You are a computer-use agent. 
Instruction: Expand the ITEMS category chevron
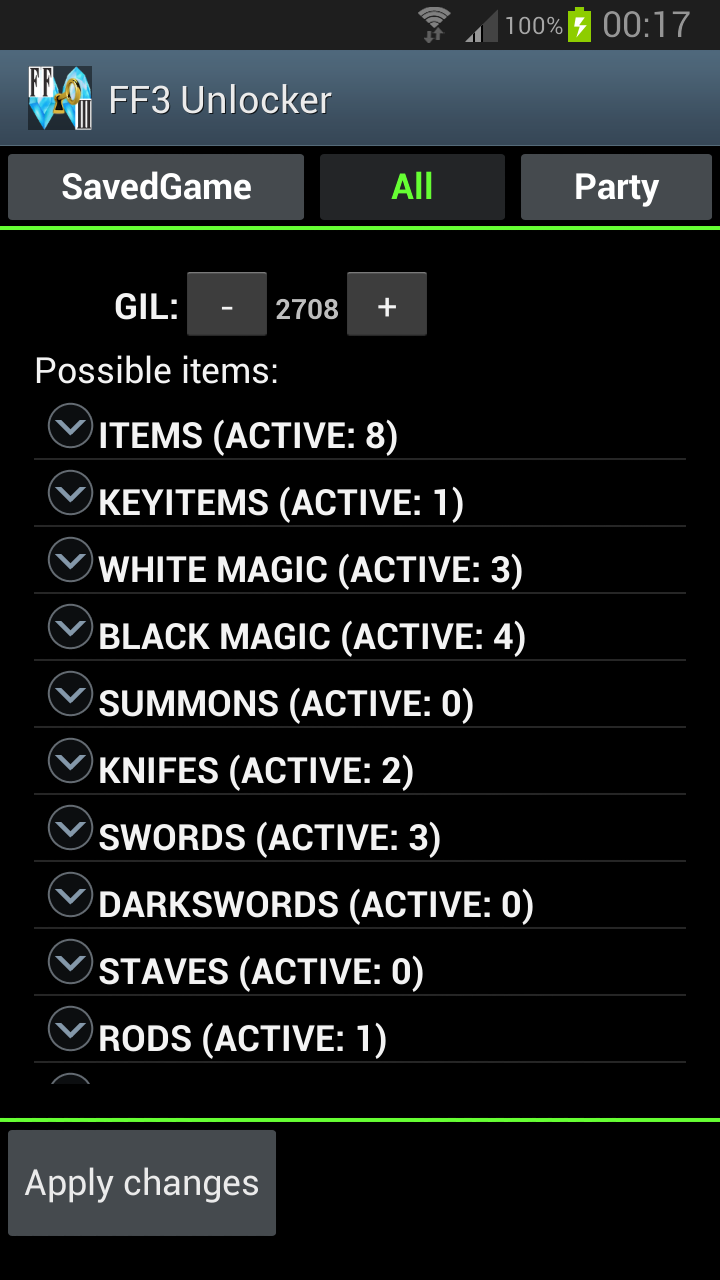71,426
